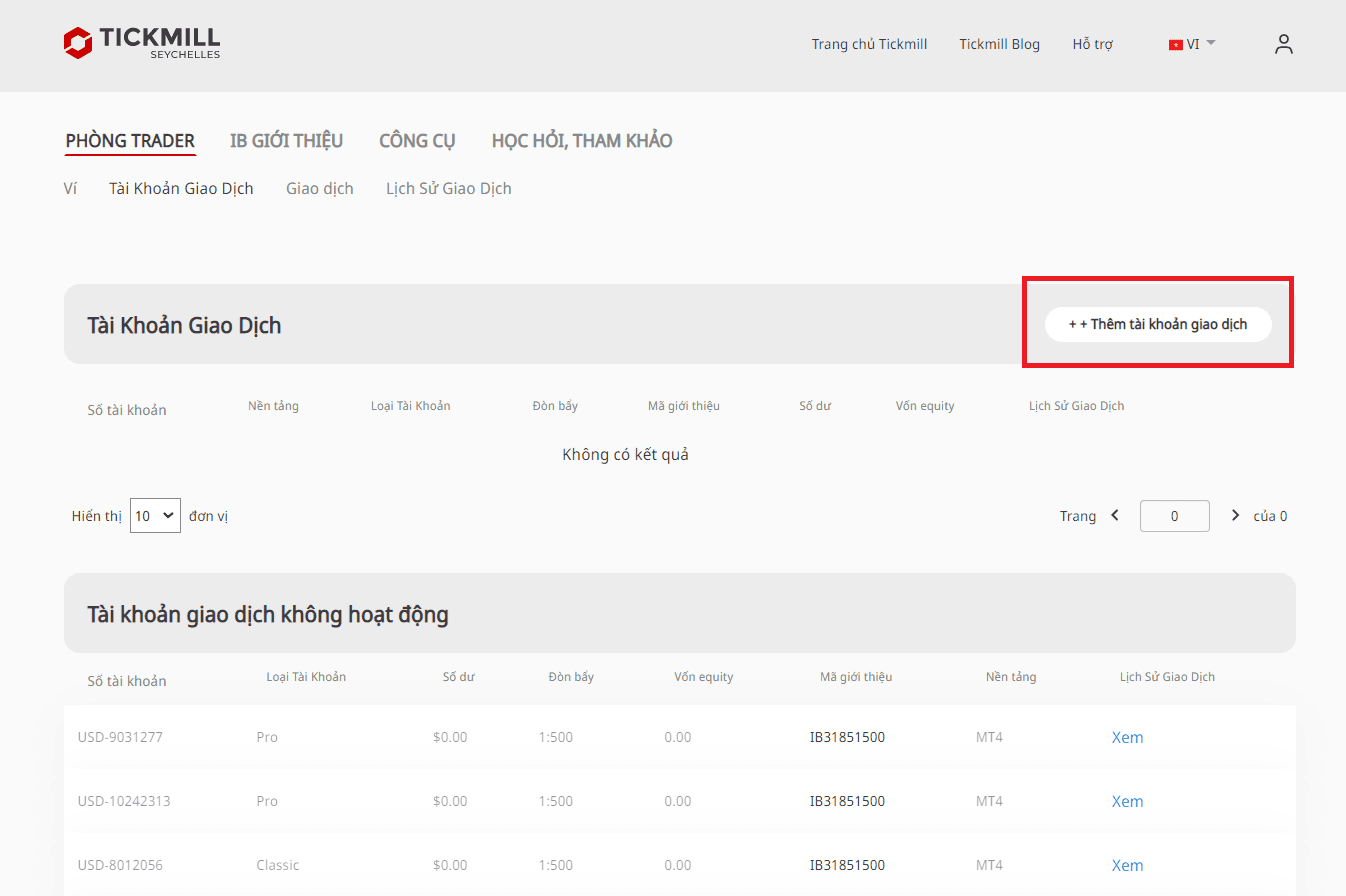Select Tài Khoản Giao Dịch sub-tab

181,188
